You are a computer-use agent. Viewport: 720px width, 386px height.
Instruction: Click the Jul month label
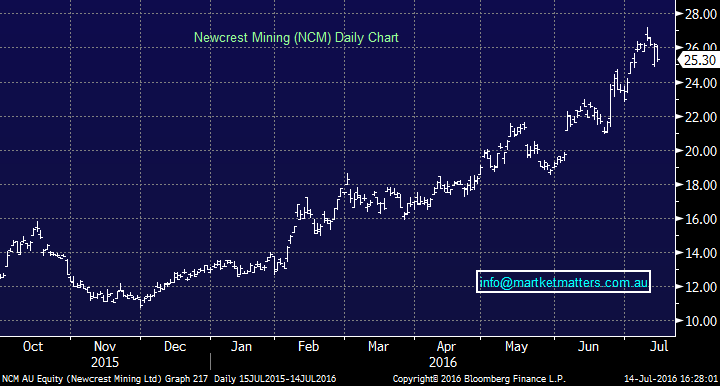(x=659, y=346)
